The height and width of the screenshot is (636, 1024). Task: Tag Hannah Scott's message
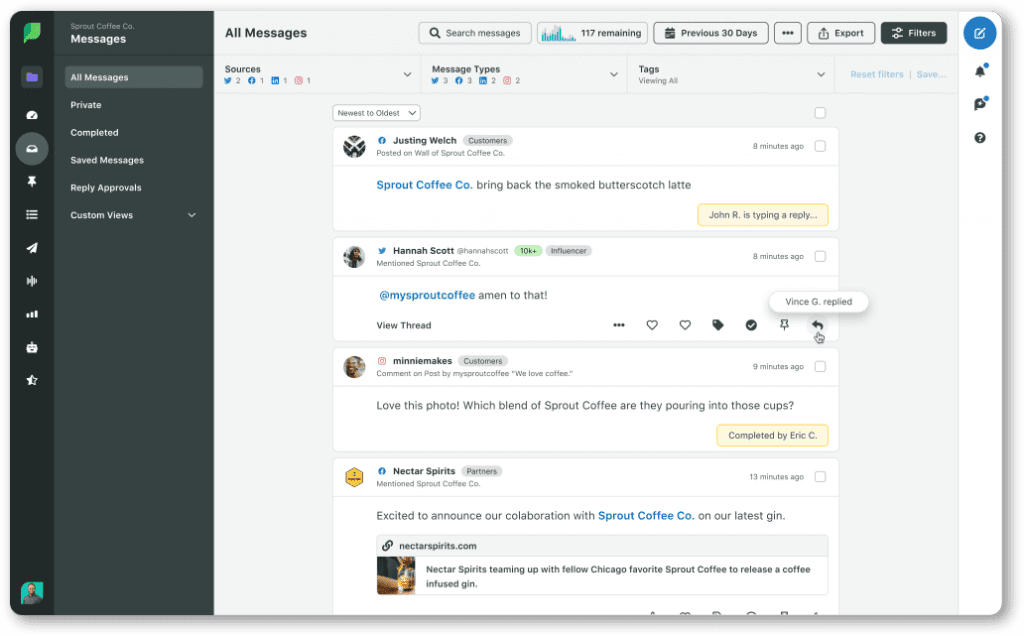click(x=718, y=325)
